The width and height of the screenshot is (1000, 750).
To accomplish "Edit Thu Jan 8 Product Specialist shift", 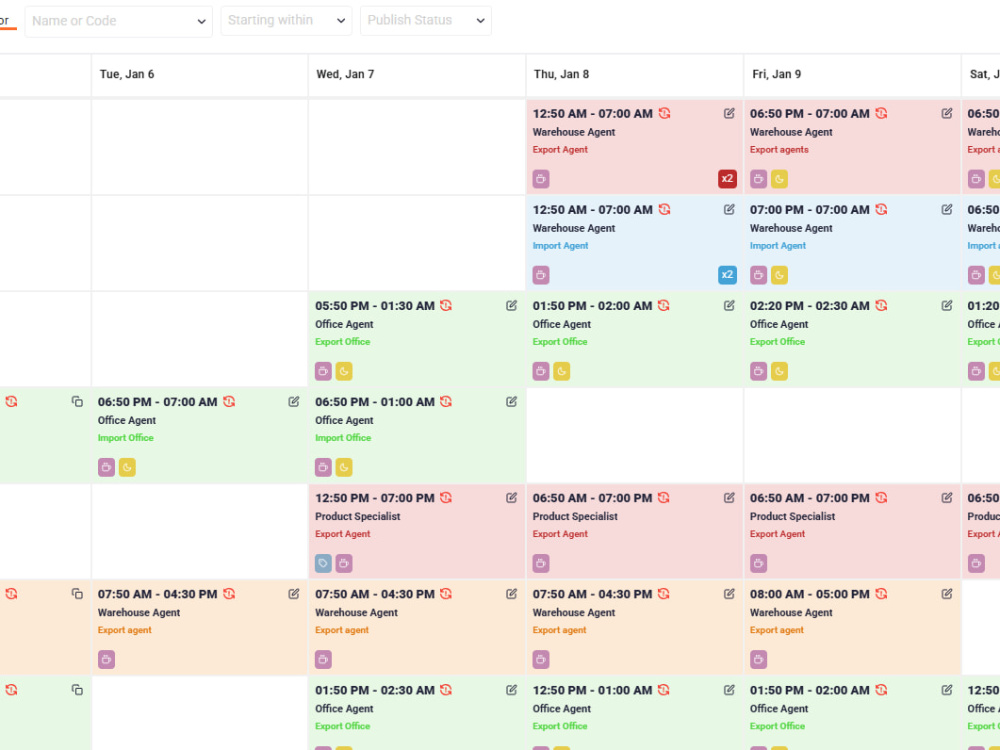I will [x=729, y=498].
